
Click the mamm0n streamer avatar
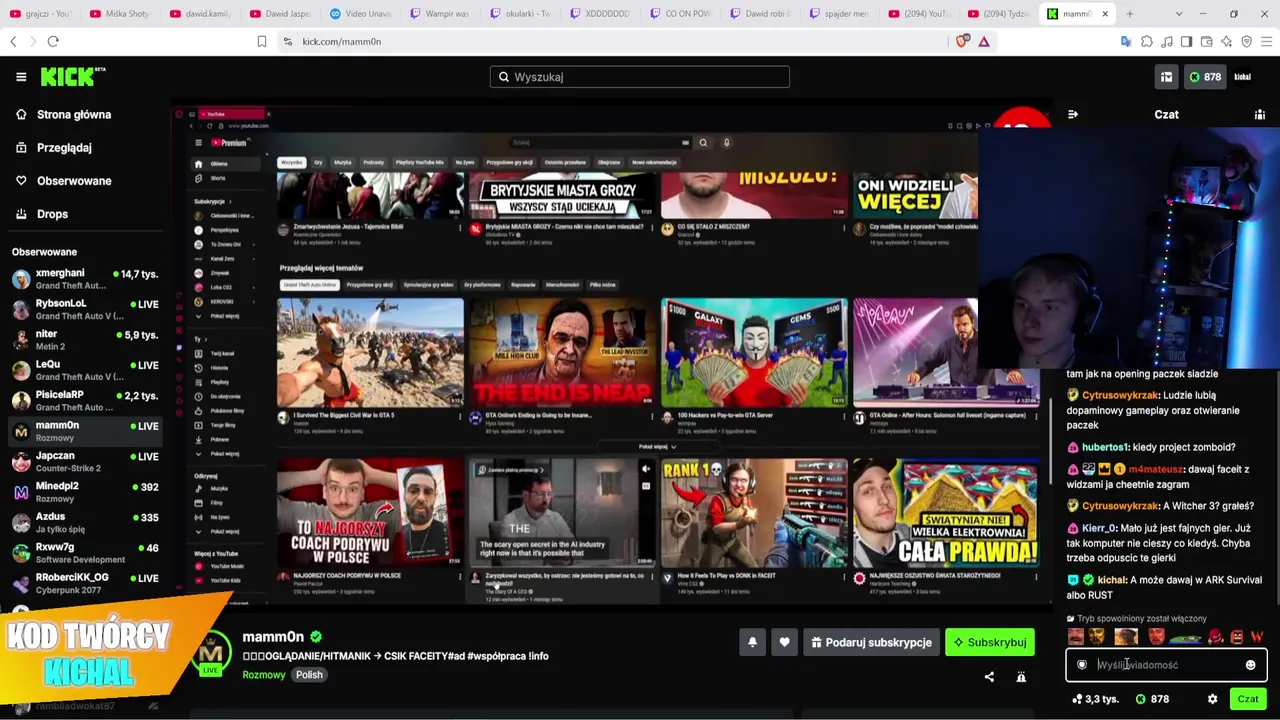(211, 654)
